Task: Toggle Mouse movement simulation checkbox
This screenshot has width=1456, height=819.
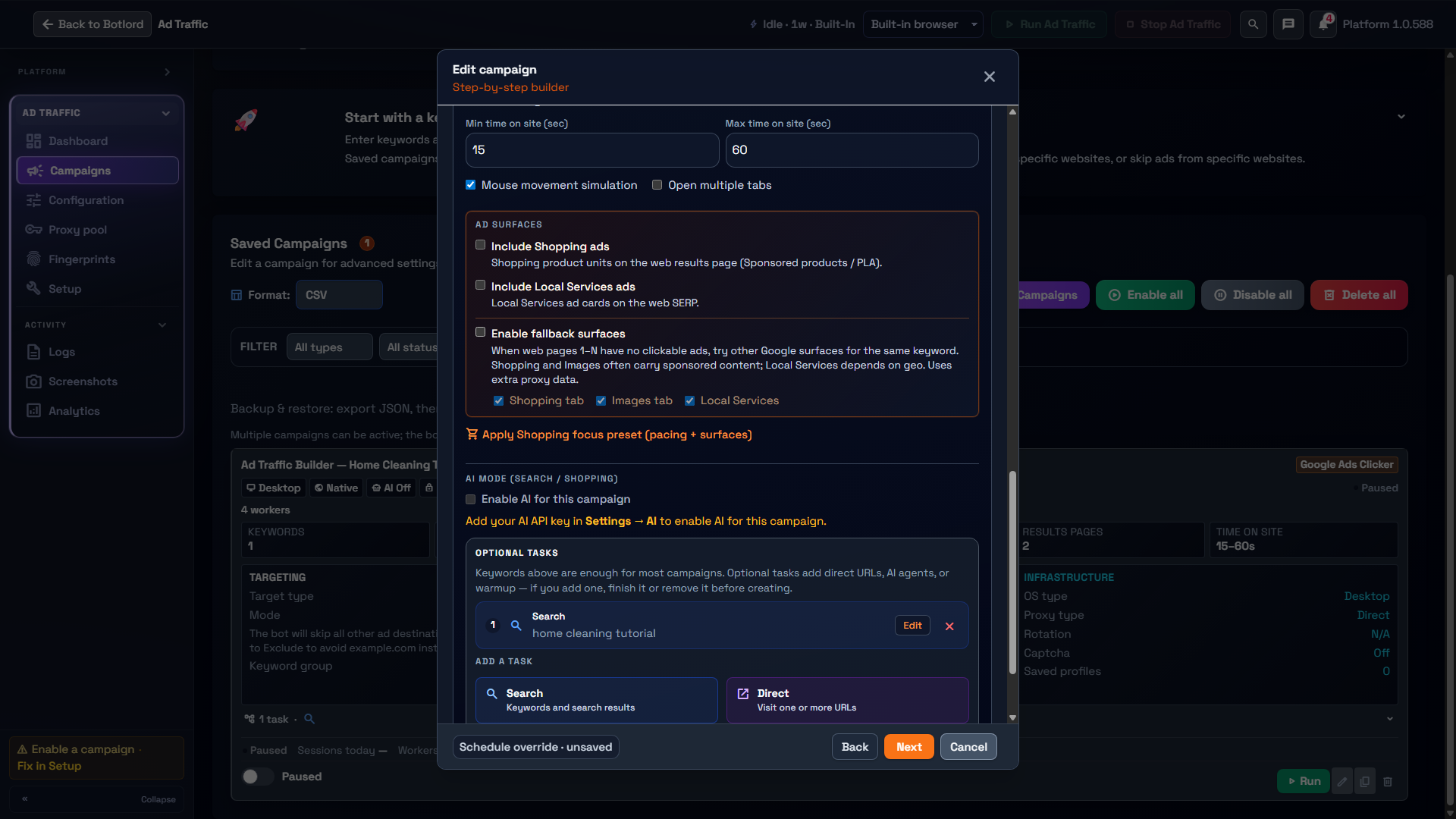Action: pyautogui.click(x=471, y=185)
